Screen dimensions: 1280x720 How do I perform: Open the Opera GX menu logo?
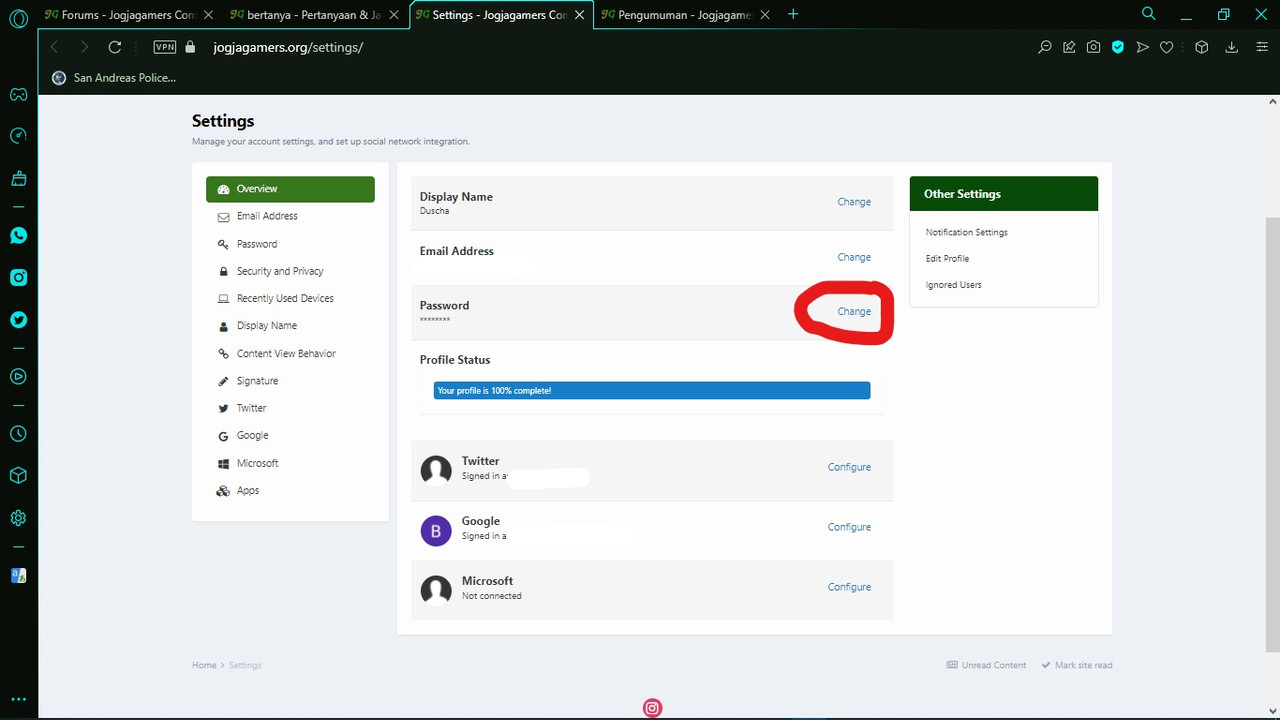[18, 17]
